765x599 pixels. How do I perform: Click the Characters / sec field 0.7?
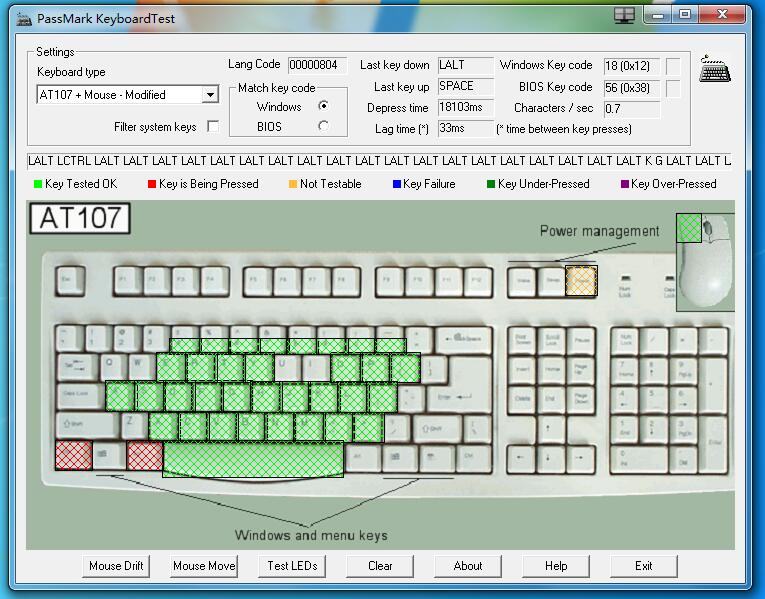632,108
